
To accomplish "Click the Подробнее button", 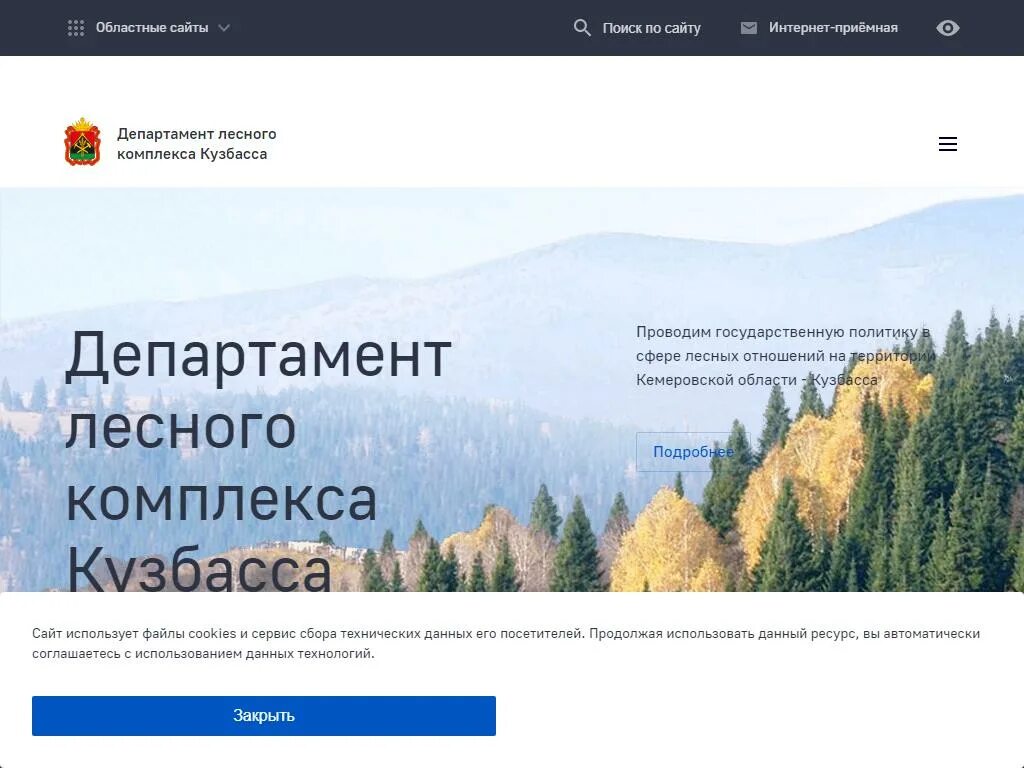I will [693, 451].
